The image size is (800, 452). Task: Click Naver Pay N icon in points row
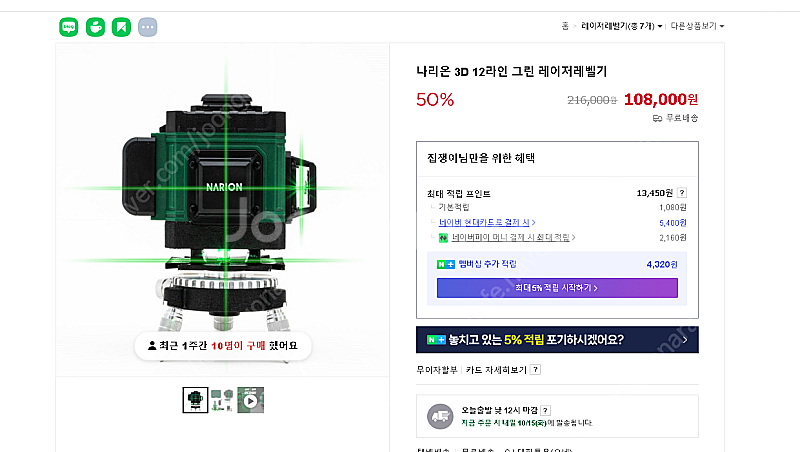(x=443, y=238)
